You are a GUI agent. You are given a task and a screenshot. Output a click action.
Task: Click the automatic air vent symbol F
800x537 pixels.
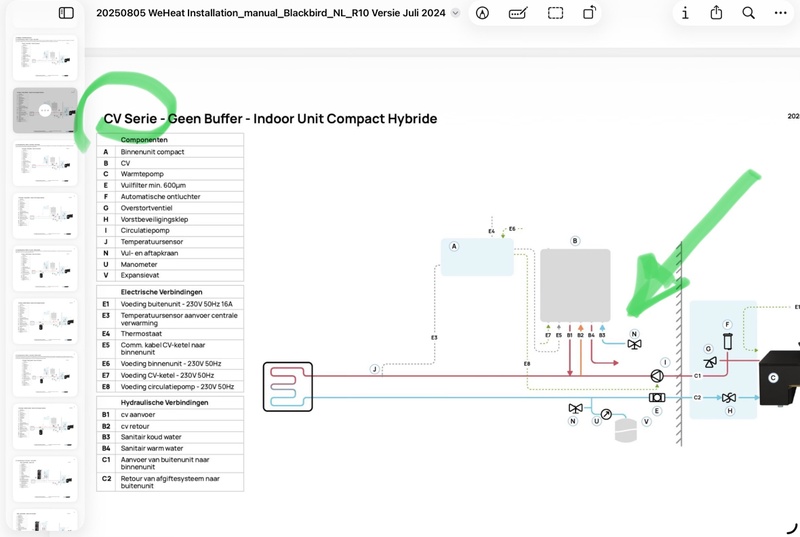[x=728, y=341]
